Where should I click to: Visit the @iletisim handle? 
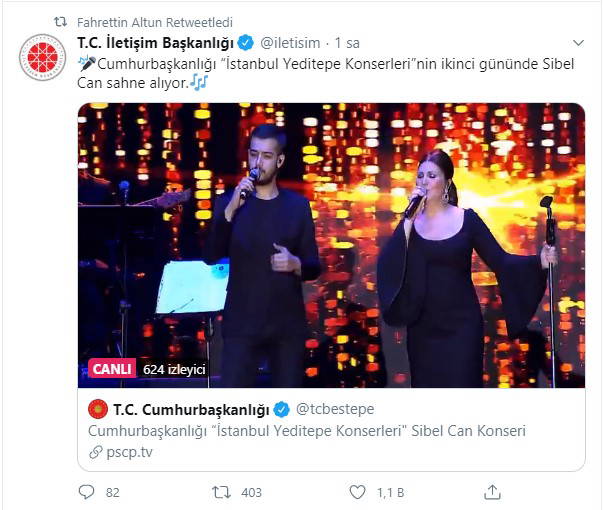coord(291,43)
